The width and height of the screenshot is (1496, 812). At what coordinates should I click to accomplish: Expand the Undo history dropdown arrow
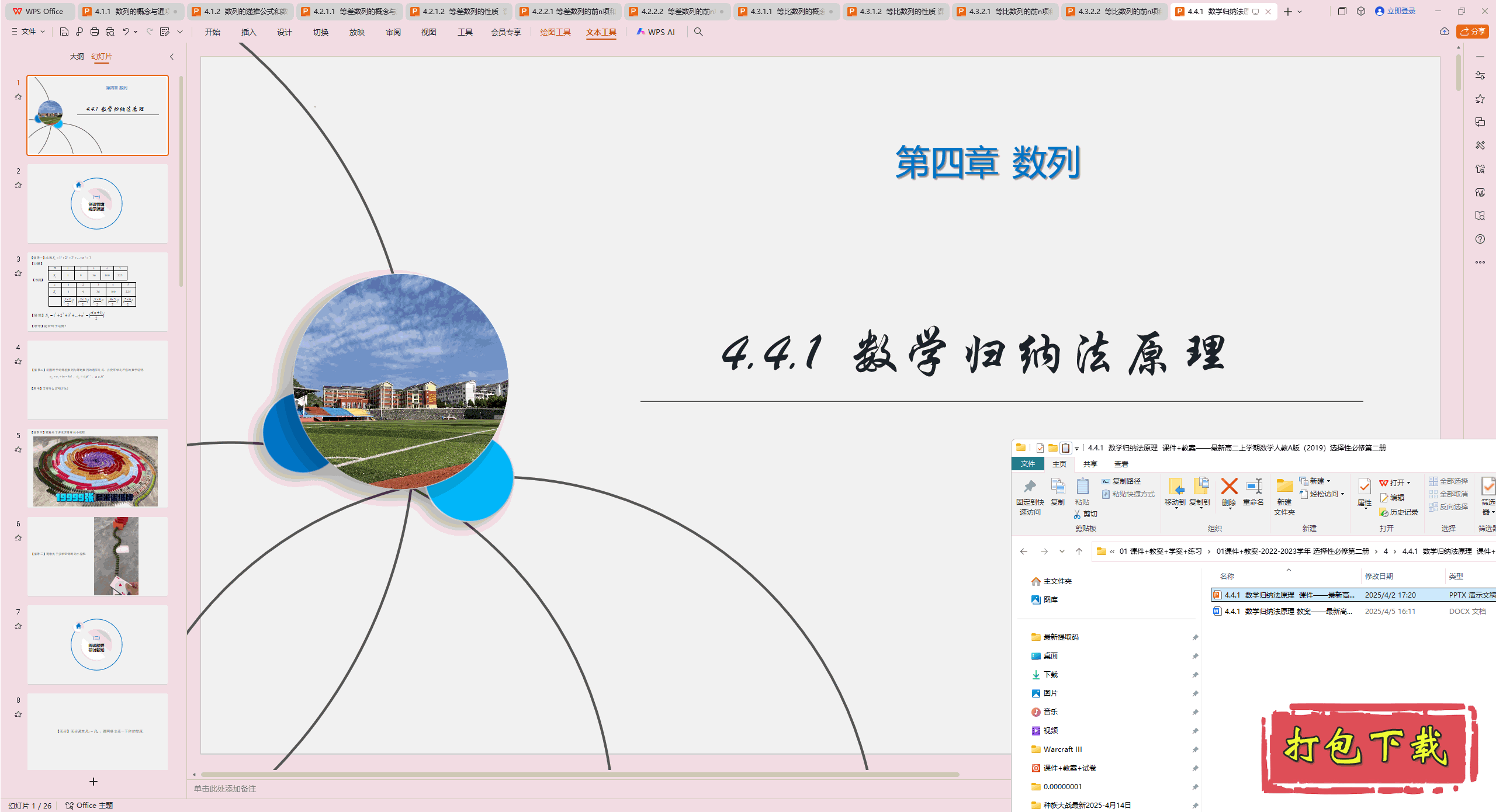coord(136,32)
